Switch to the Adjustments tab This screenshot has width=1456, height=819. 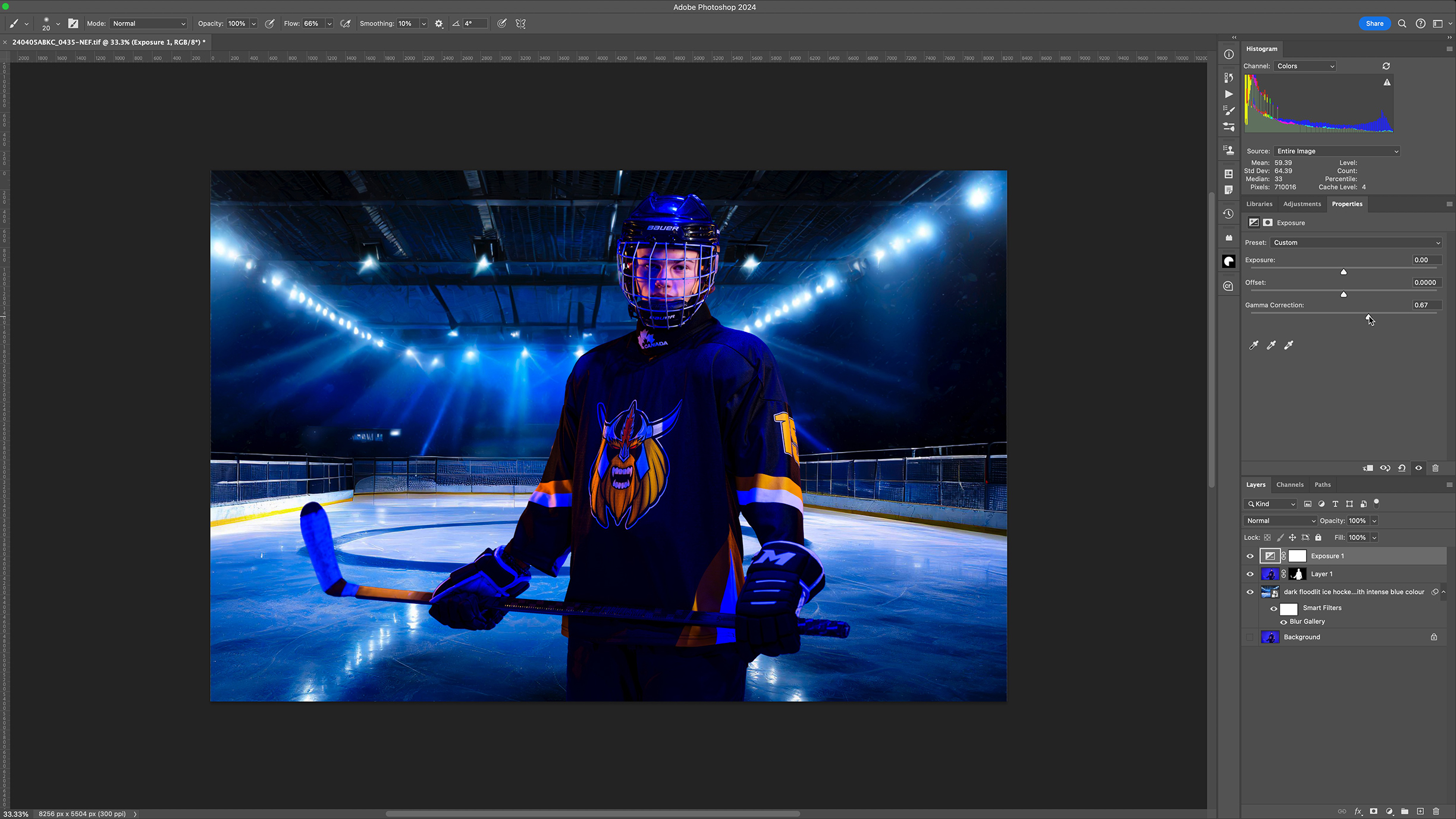[1301, 204]
